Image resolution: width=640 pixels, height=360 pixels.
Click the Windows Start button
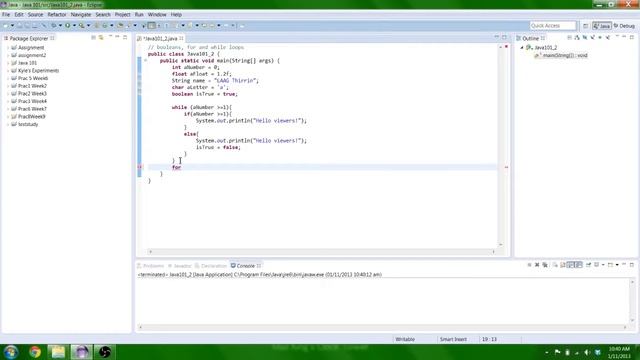click(11, 352)
